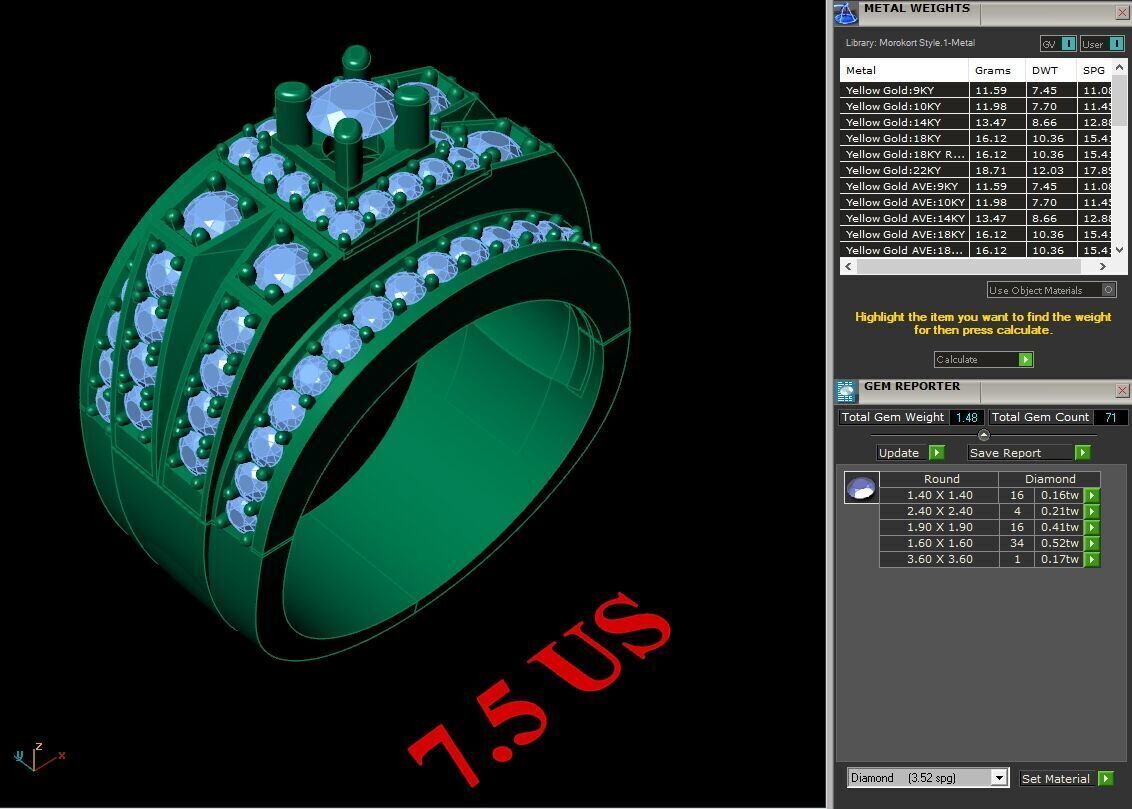This screenshot has width=1132, height=809.
Task: Collapse gem list with the round expander handle
Action: click(983, 435)
